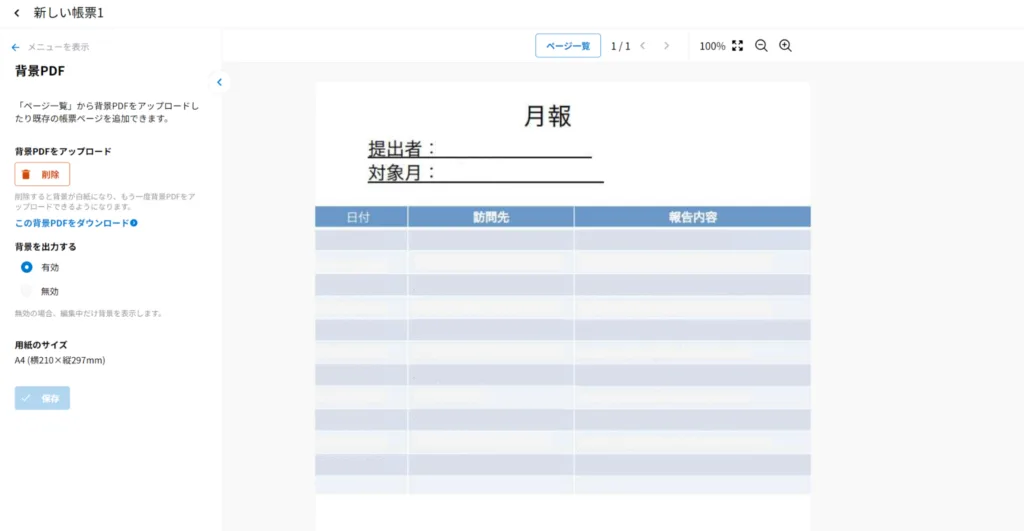Go back using the arrow beside 新しい帳票1
Image resolution: width=1024 pixels, height=531 pixels.
[17, 12]
